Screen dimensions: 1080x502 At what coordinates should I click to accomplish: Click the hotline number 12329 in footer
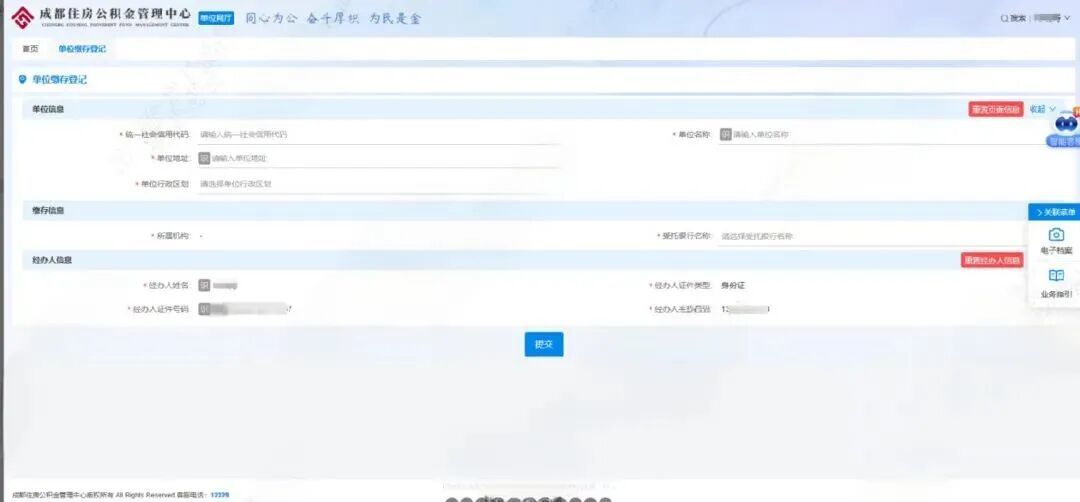pos(220,495)
